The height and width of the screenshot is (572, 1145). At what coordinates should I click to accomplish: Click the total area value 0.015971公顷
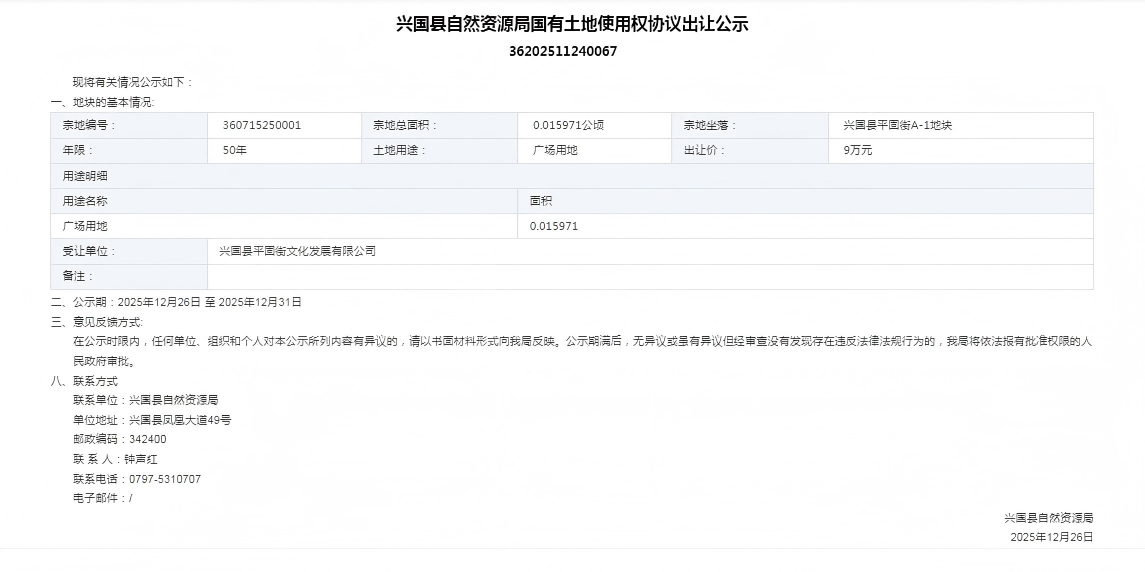point(568,126)
